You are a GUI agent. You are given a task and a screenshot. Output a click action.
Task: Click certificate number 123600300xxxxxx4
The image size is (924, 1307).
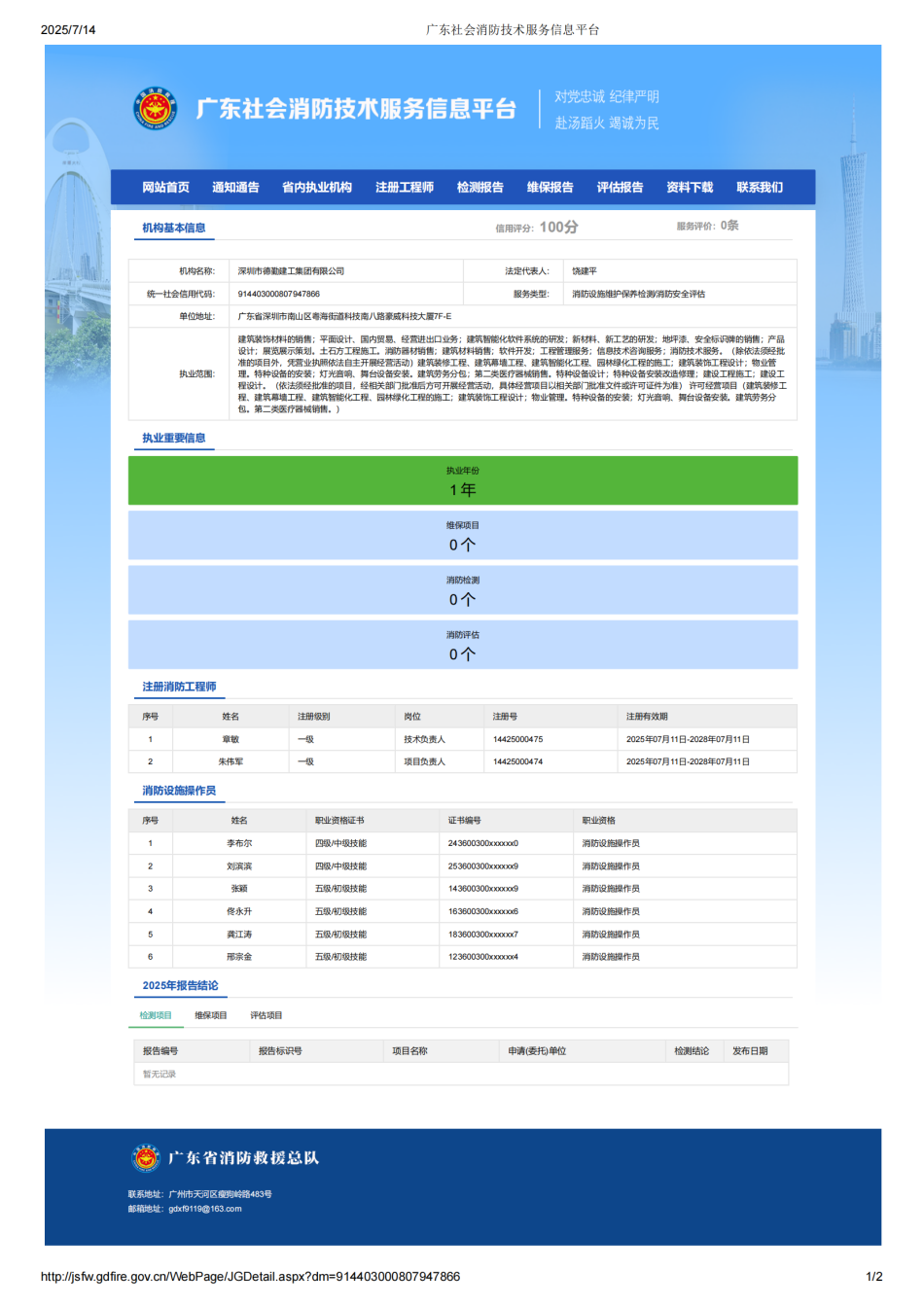pos(483,956)
